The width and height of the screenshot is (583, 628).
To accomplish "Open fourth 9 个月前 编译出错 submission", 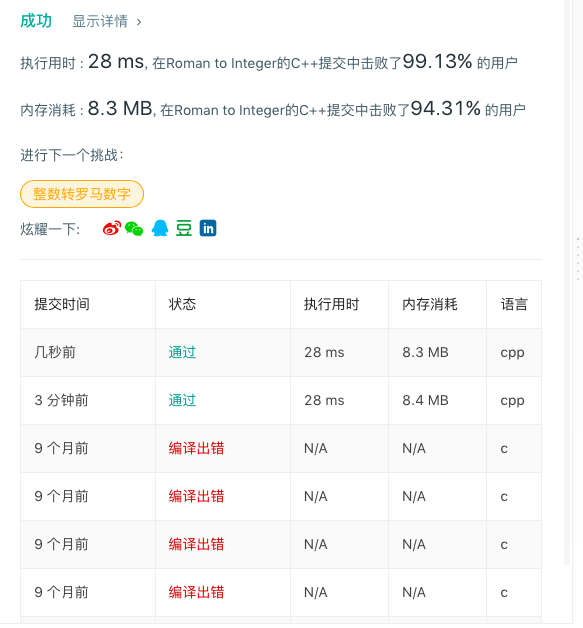I will [196, 592].
